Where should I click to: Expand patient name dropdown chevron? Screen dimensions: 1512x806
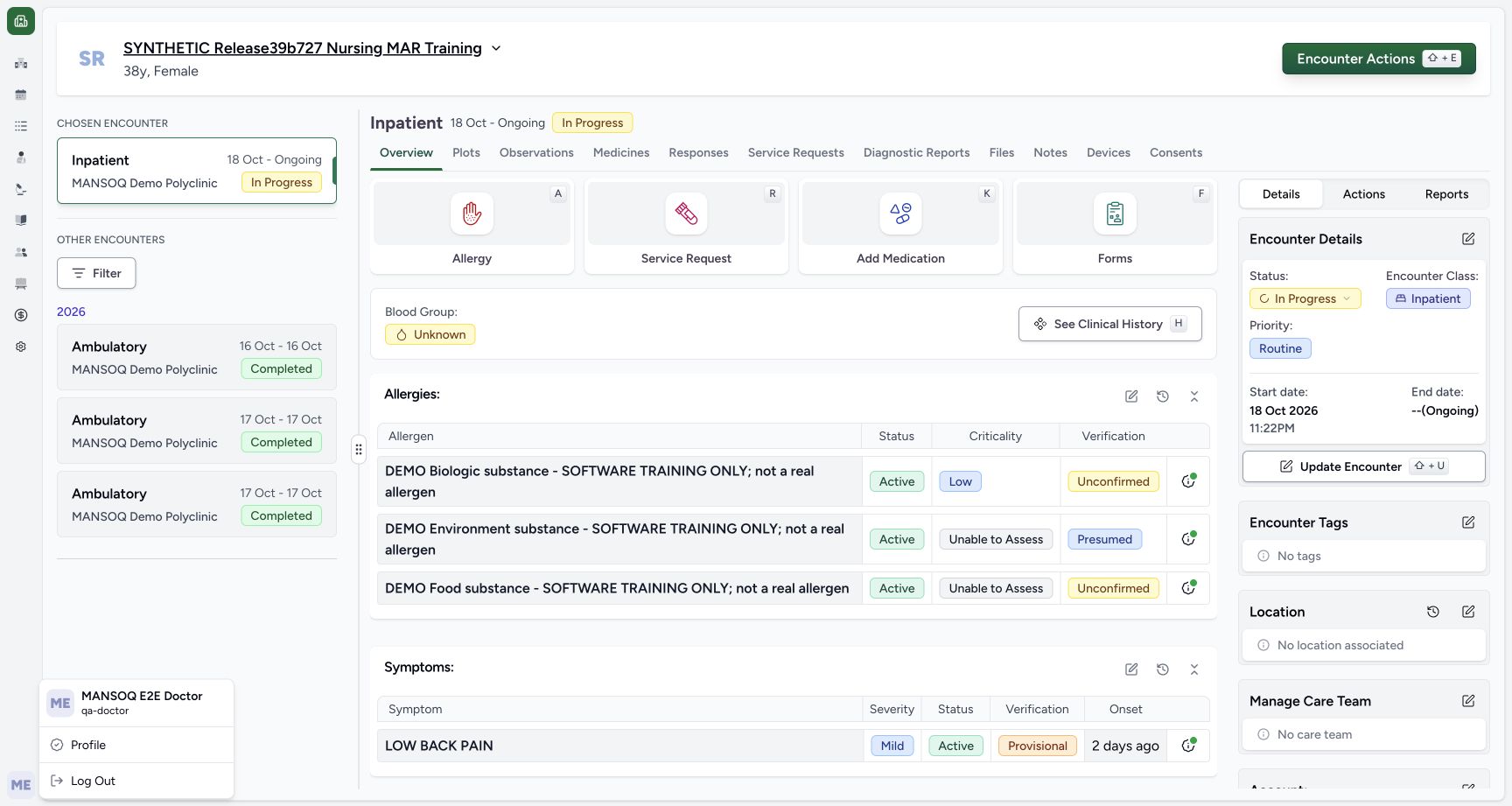[x=496, y=48]
